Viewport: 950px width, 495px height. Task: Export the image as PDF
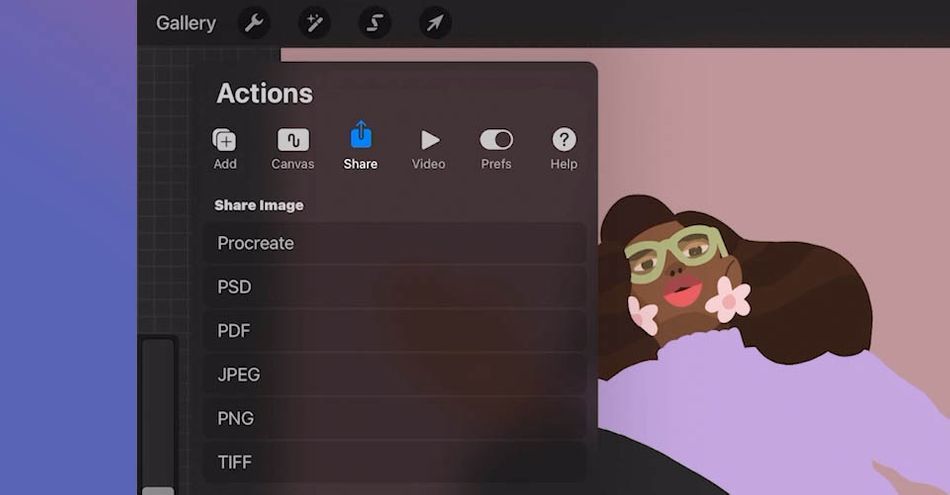394,330
